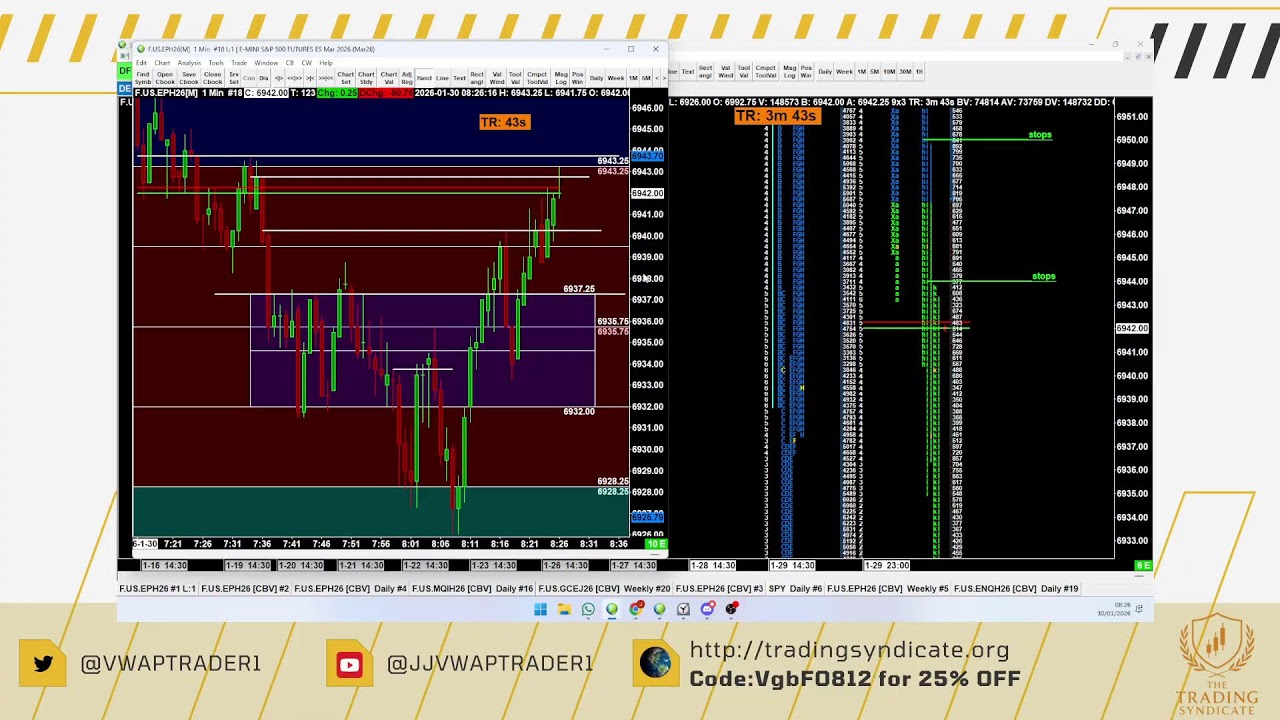1280x720 pixels.
Task: Open the Analysis menu
Action: coord(189,63)
